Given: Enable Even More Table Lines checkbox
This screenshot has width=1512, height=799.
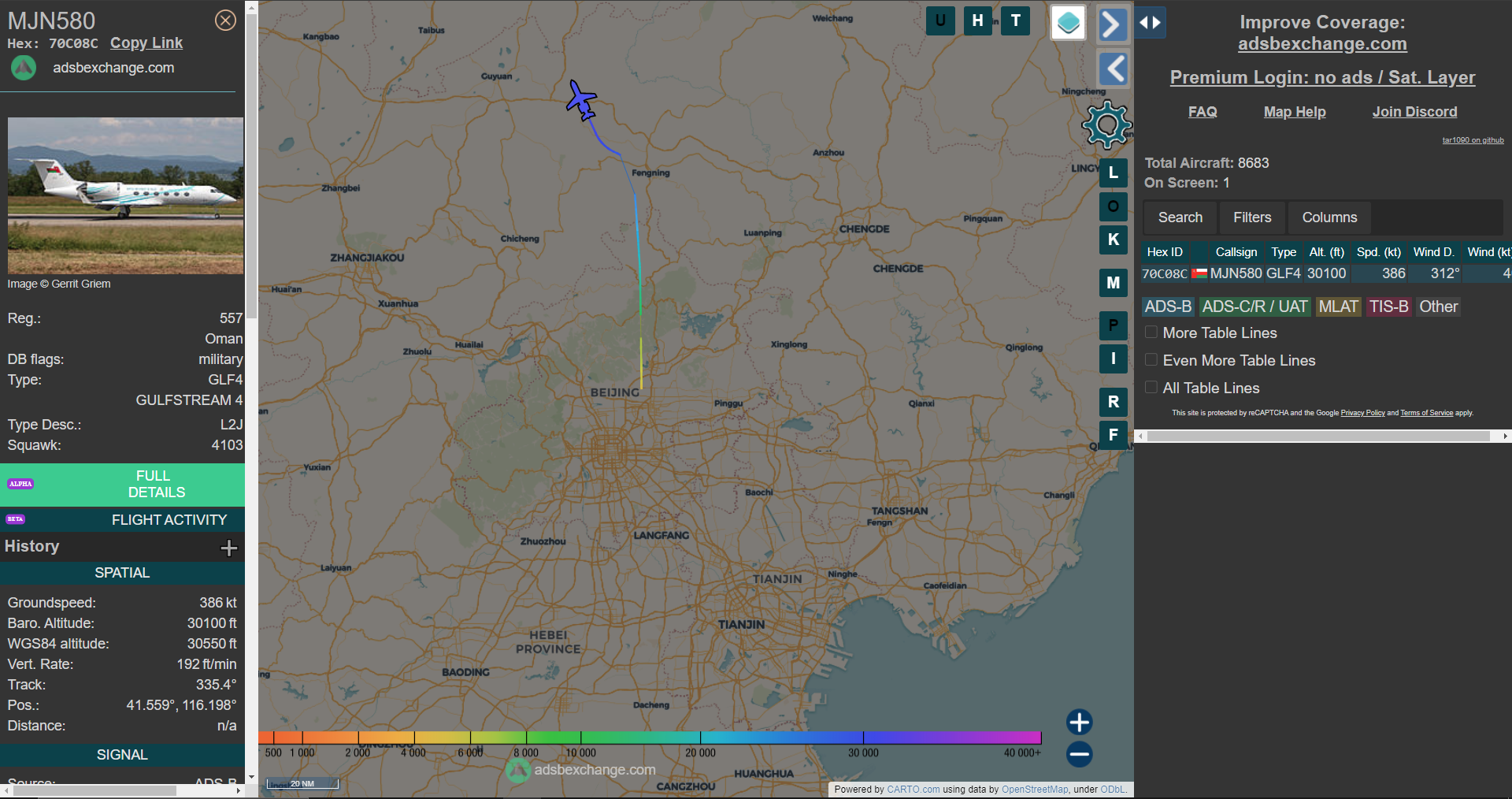Looking at the screenshot, I should (1151, 360).
